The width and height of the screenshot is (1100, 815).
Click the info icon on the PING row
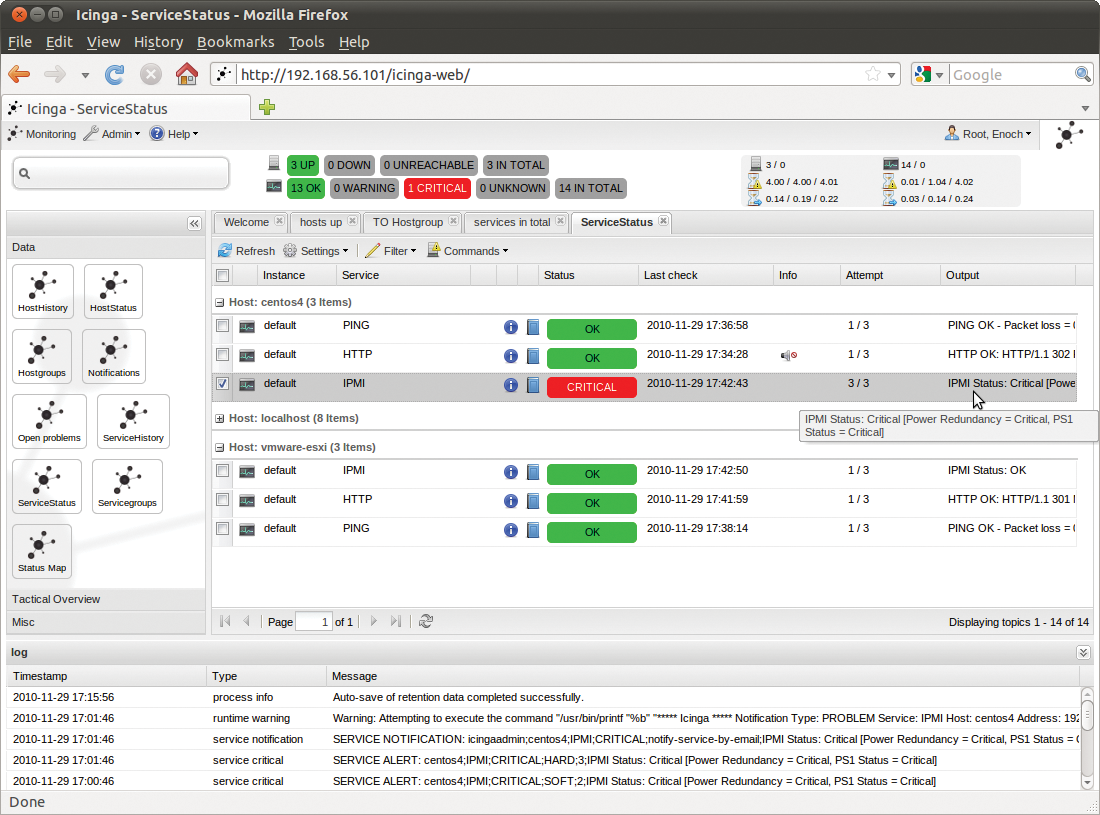(510, 327)
